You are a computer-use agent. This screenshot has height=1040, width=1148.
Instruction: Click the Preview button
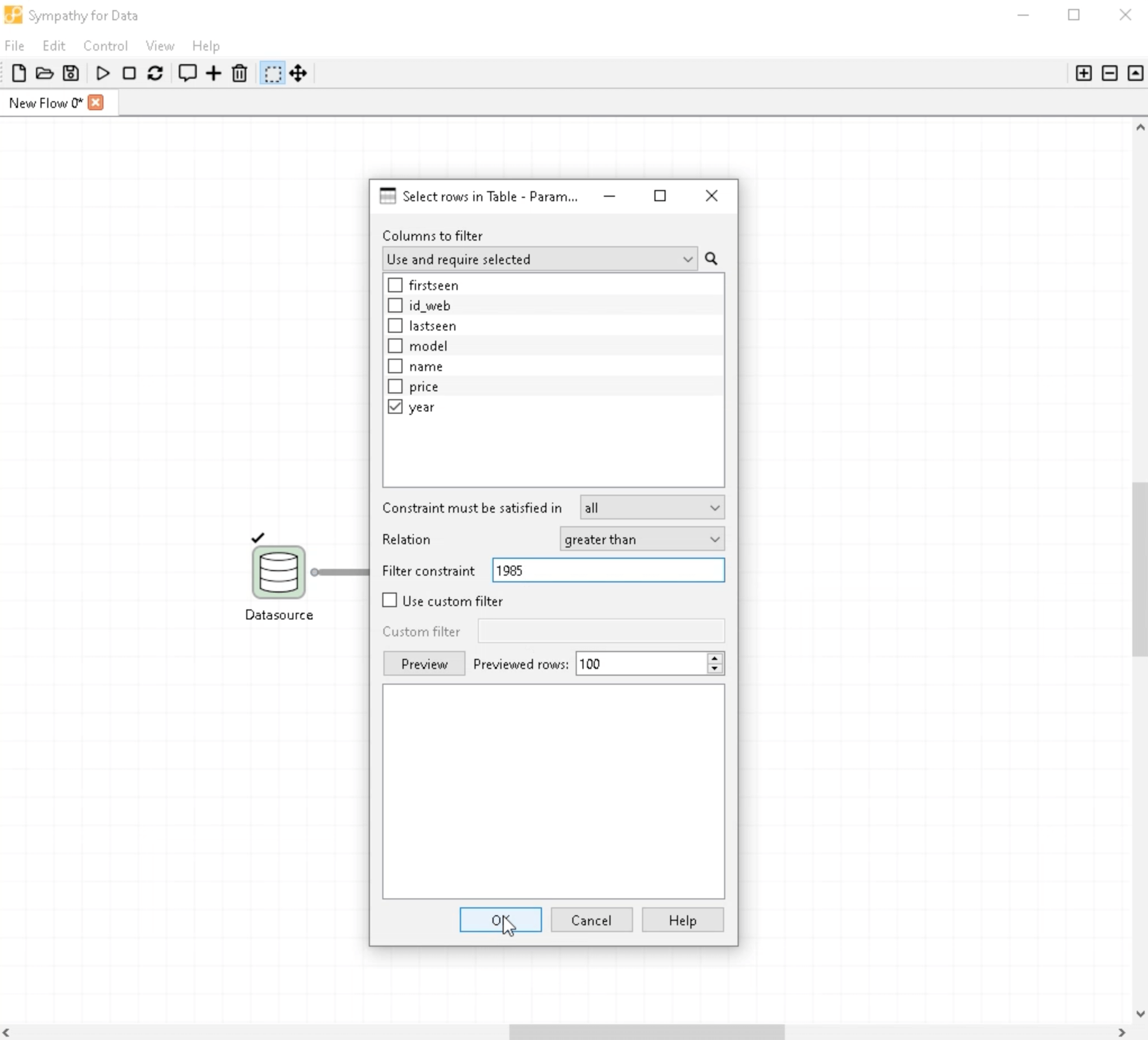pos(424,663)
